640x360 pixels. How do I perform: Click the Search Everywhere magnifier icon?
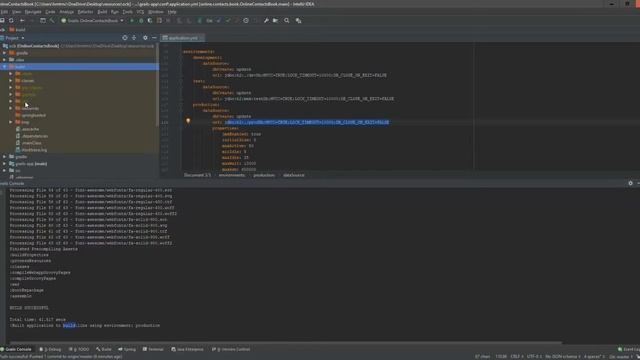(287, 20)
